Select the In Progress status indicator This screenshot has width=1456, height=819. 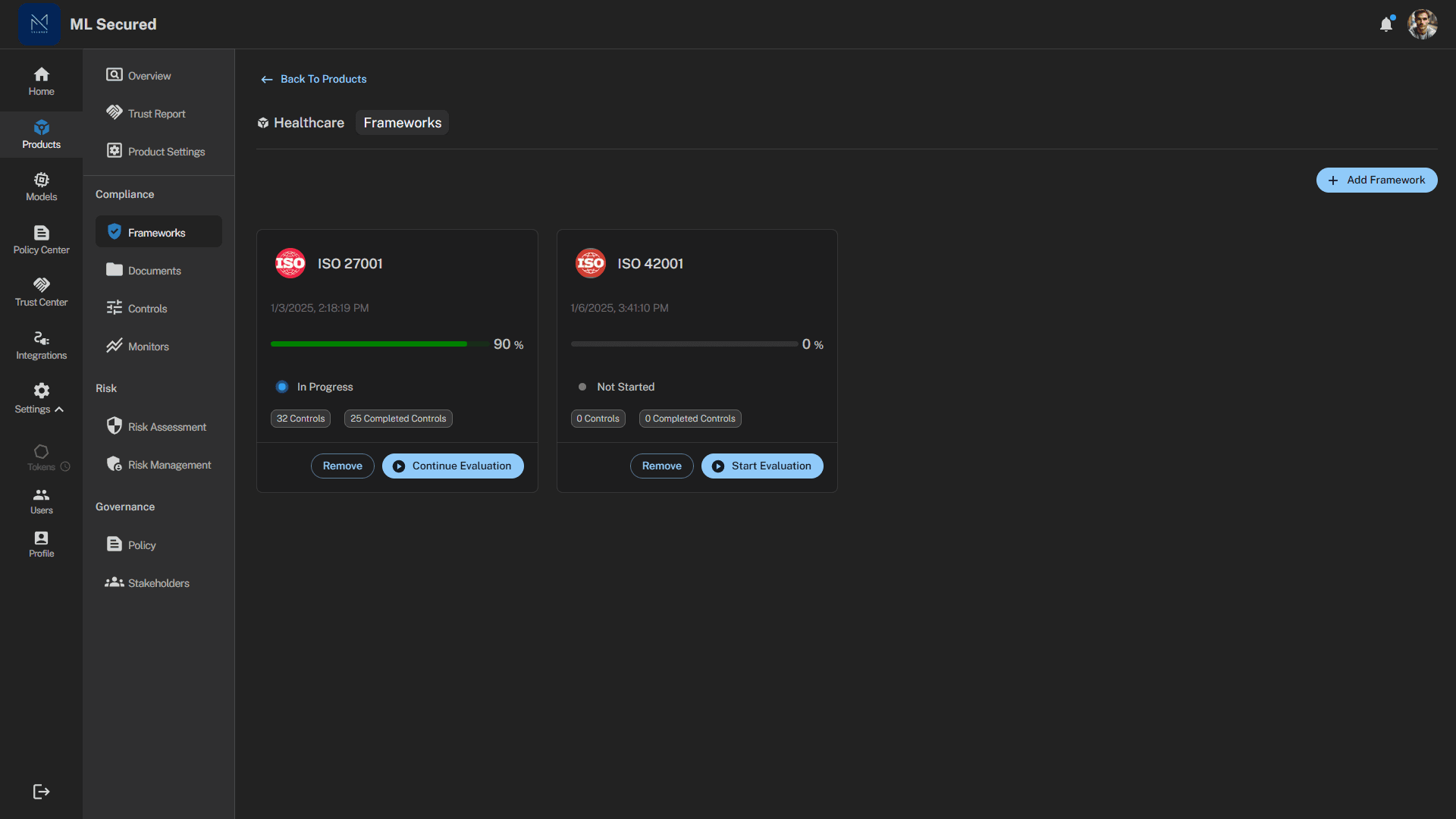point(282,387)
